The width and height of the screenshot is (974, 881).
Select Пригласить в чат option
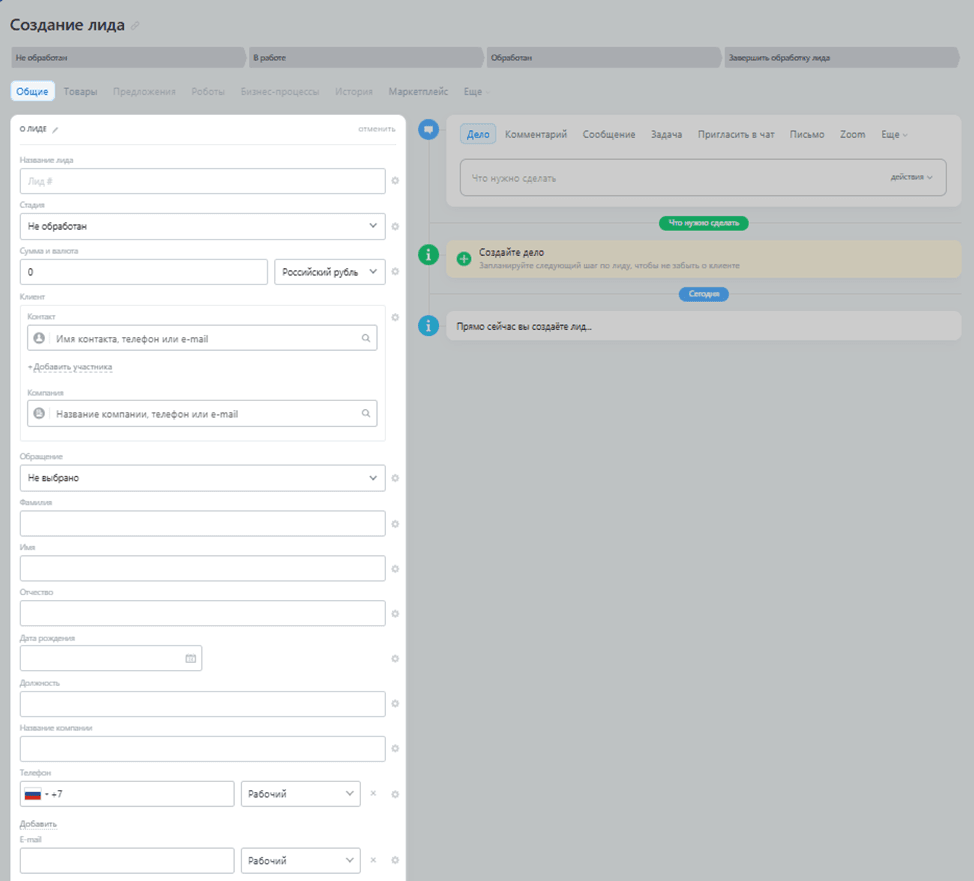[736, 134]
